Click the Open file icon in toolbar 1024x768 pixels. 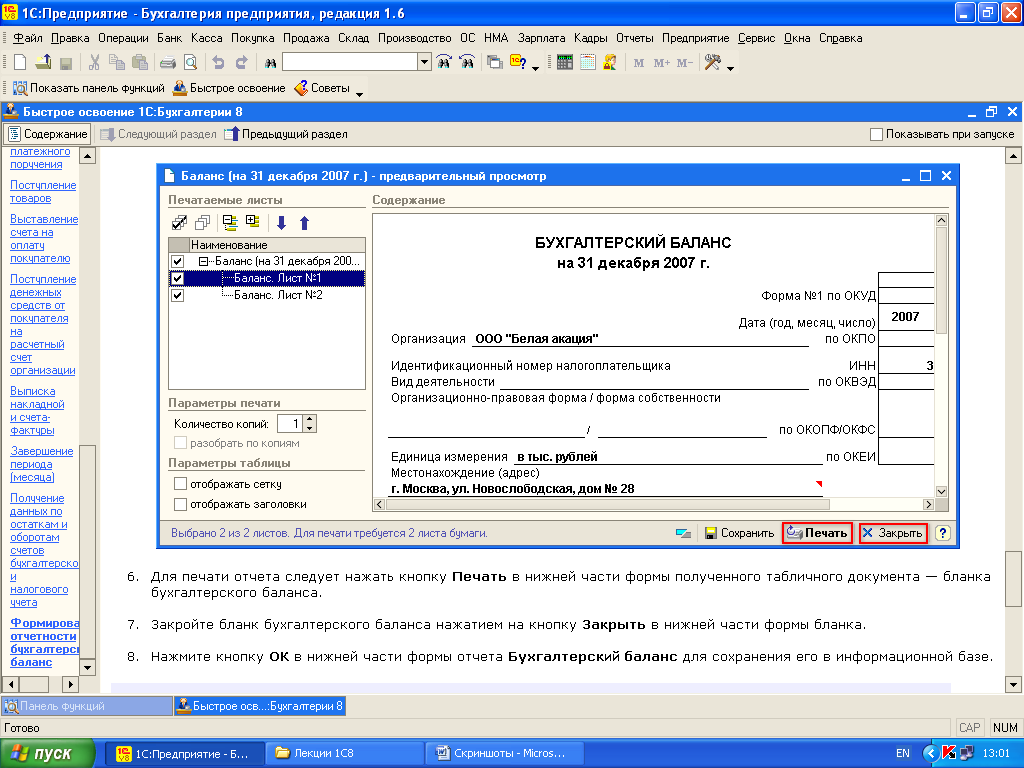pos(43,63)
